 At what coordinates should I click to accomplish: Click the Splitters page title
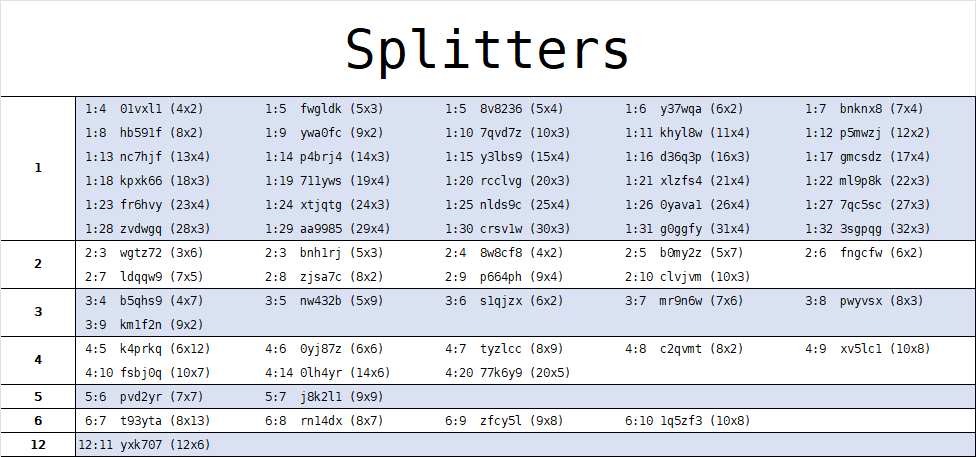488,49
